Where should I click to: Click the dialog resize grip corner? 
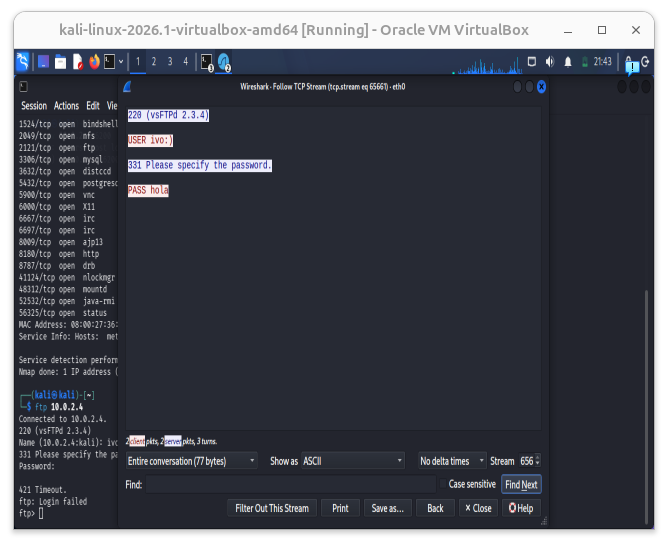544,521
